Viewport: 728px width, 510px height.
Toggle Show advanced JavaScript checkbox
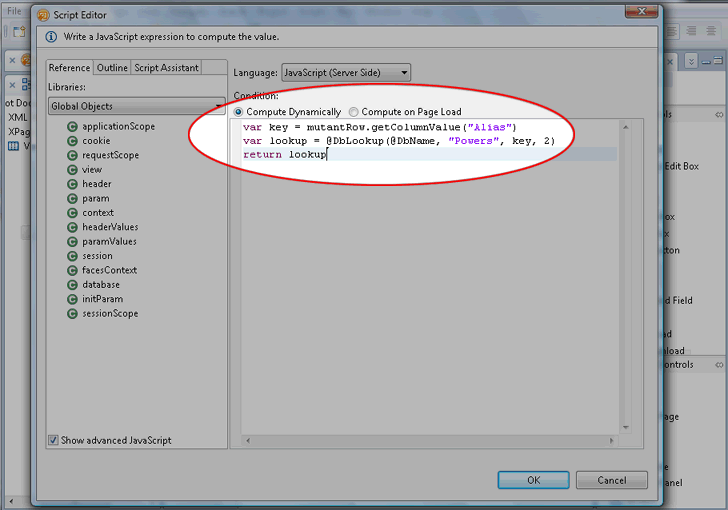(53, 440)
